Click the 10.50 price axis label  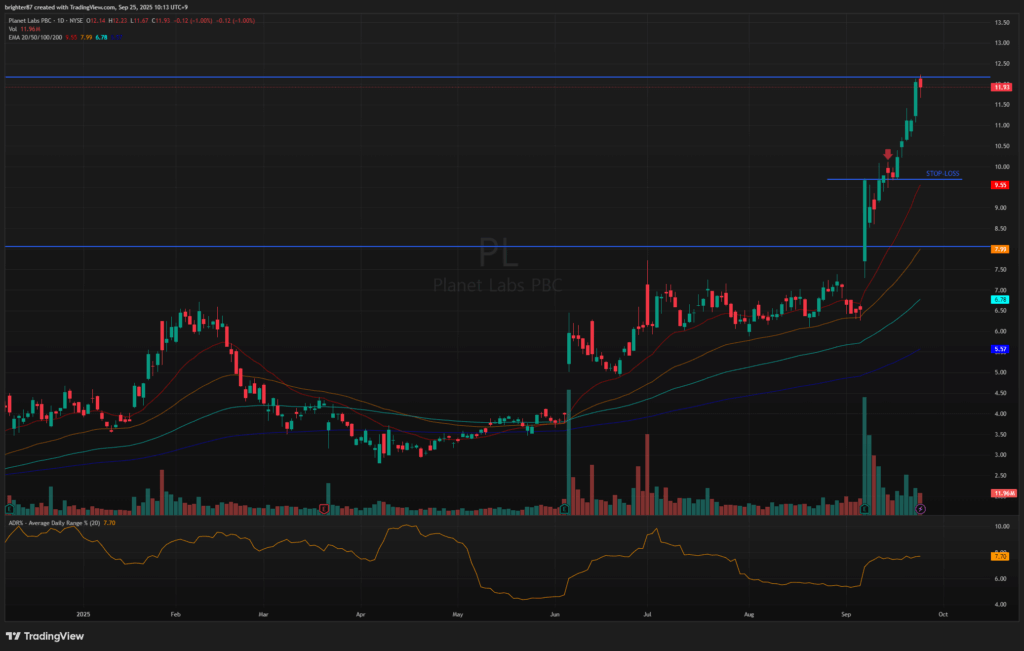pyautogui.click(x=1002, y=146)
